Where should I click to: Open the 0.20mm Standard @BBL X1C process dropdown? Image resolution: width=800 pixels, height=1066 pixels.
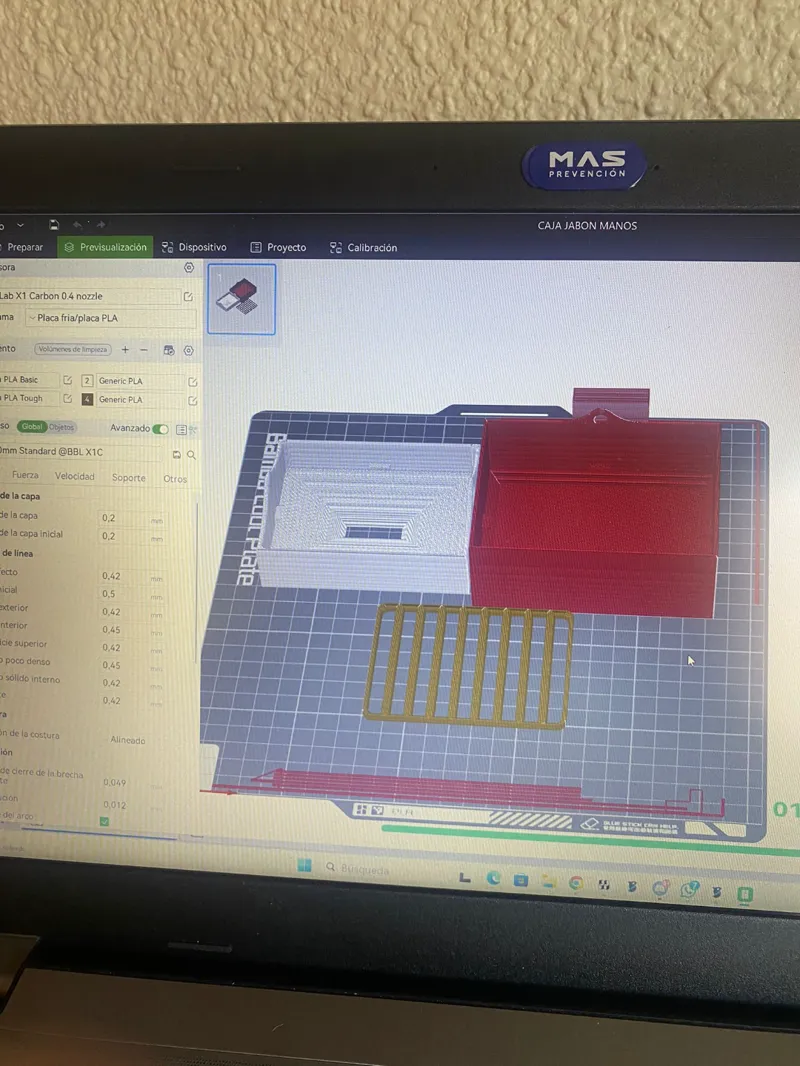pos(82,451)
